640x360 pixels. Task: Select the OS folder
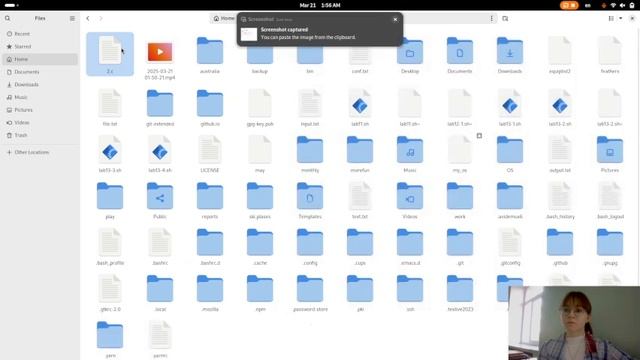[x=510, y=150]
